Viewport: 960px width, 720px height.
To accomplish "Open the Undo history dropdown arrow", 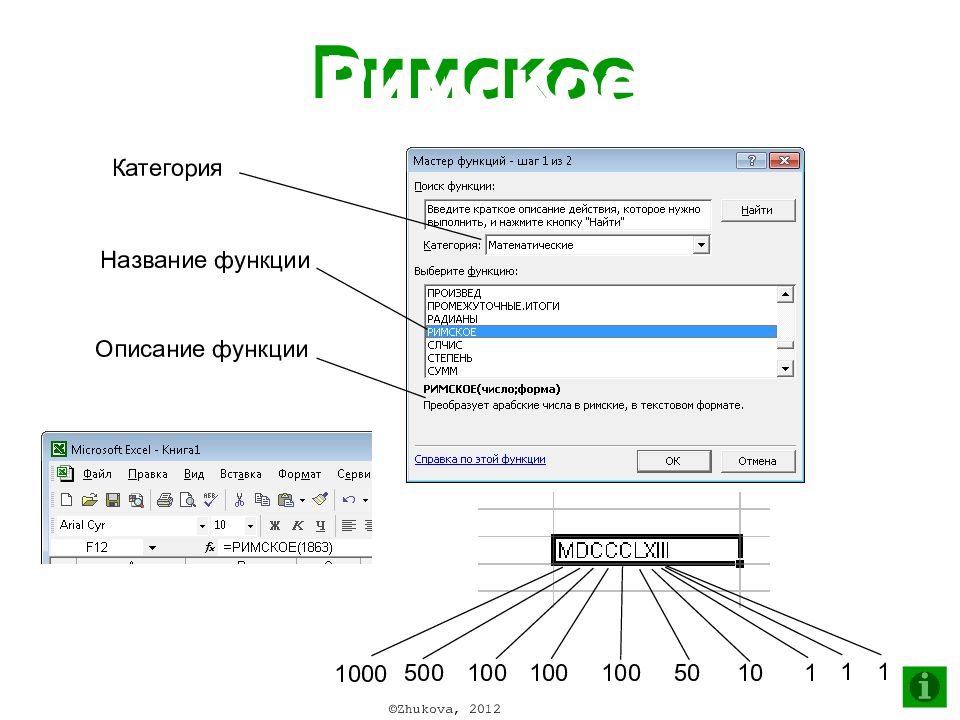I will [366, 500].
